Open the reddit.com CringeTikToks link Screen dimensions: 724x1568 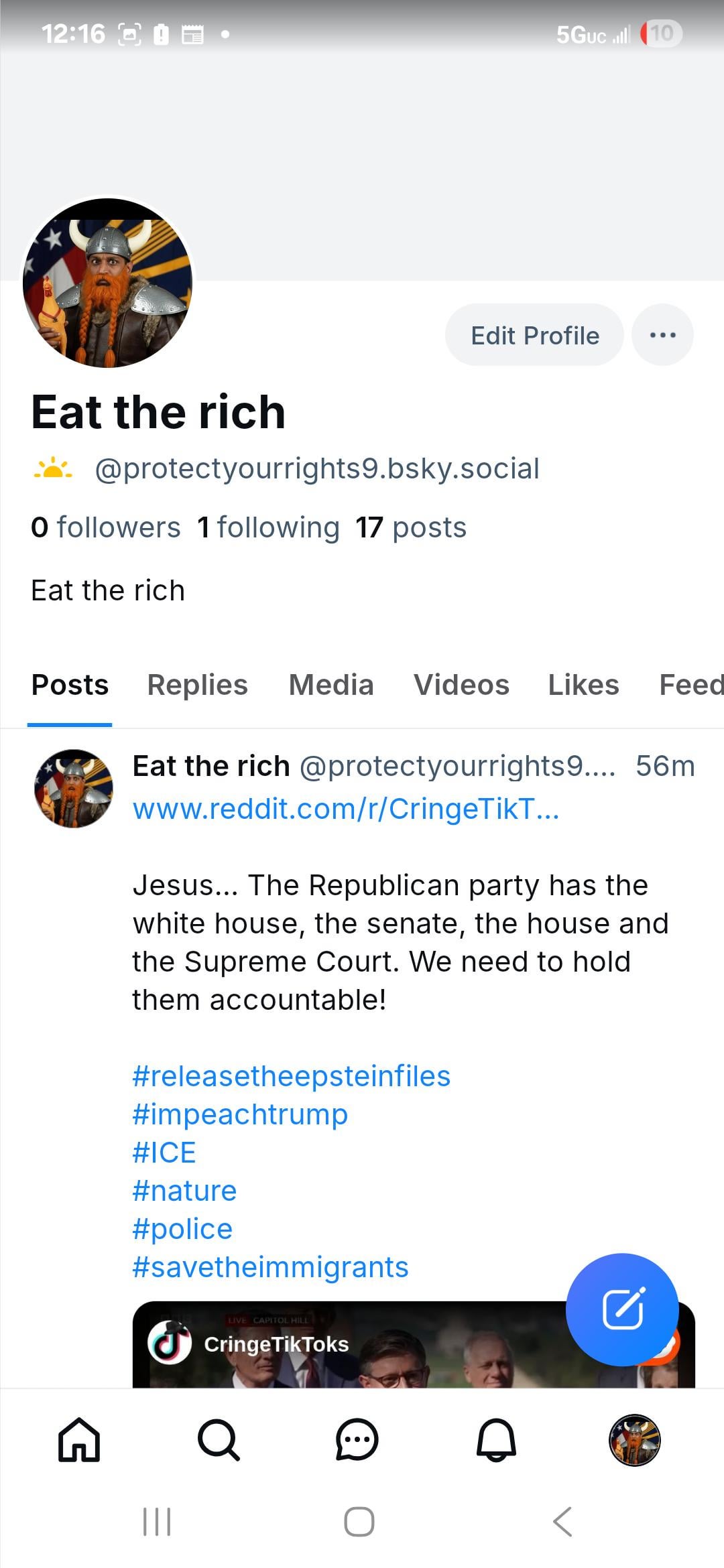click(345, 809)
